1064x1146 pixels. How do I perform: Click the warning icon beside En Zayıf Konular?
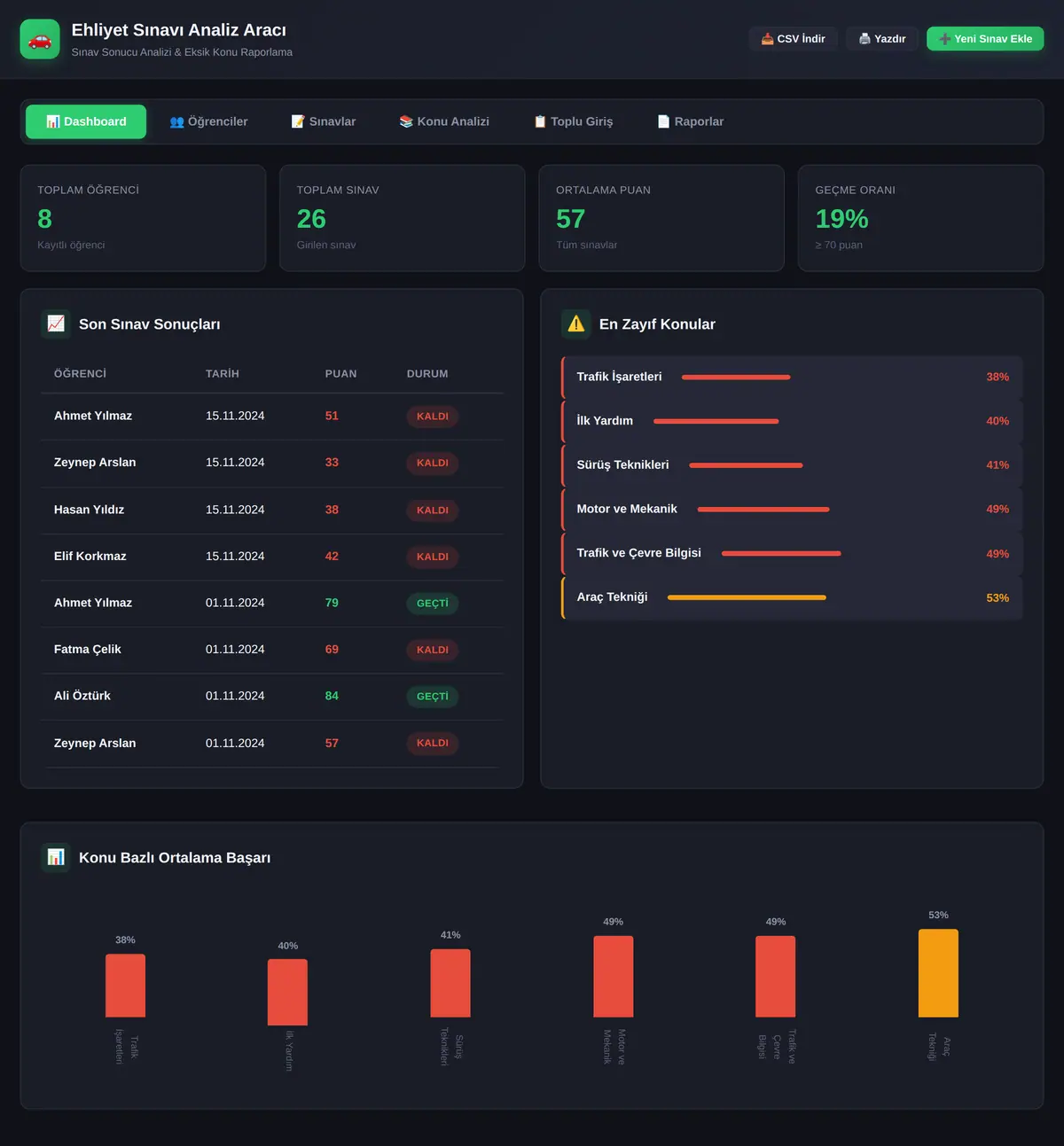coord(576,324)
